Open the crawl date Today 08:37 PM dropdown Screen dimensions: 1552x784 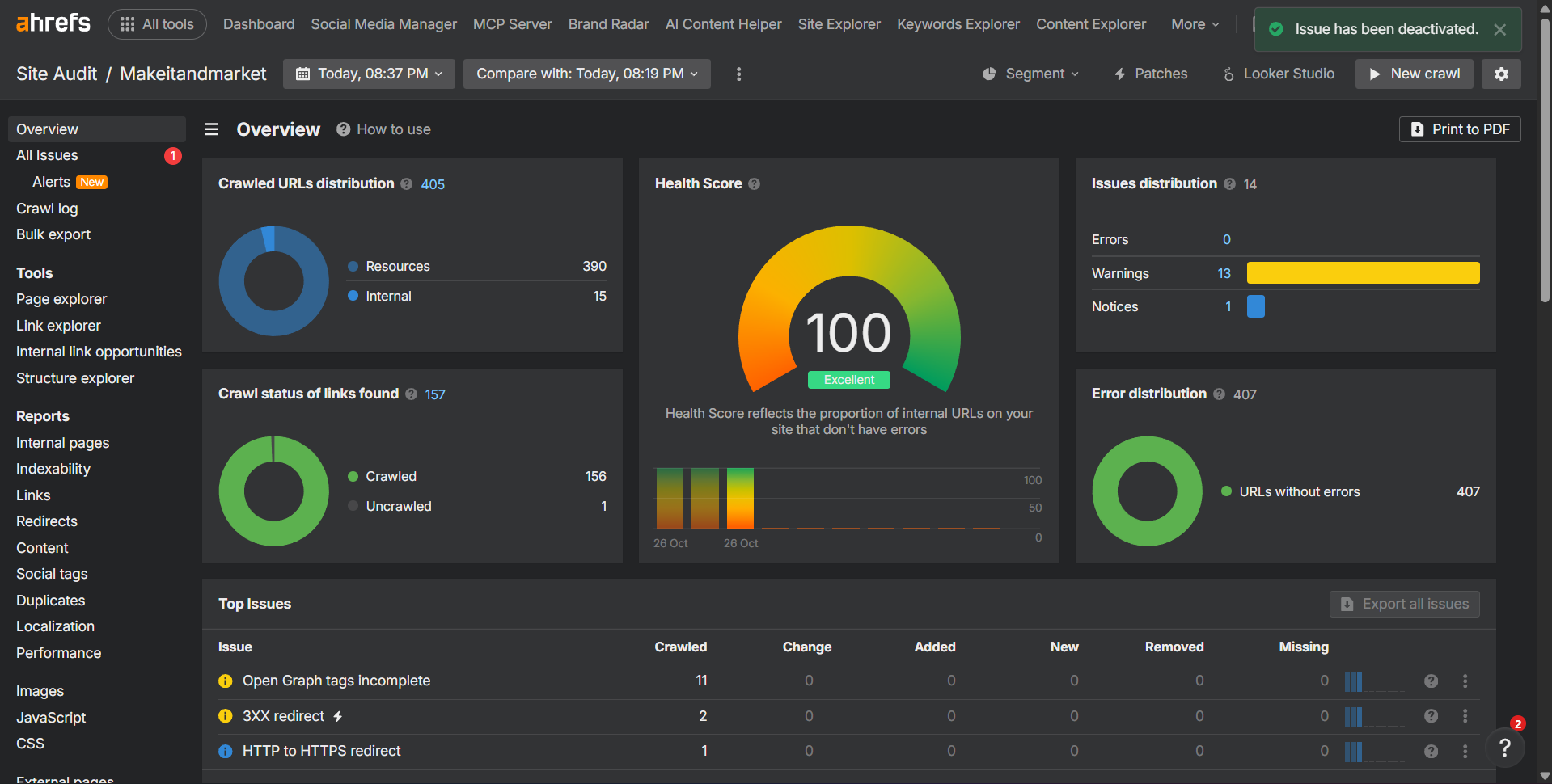[369, 74]
